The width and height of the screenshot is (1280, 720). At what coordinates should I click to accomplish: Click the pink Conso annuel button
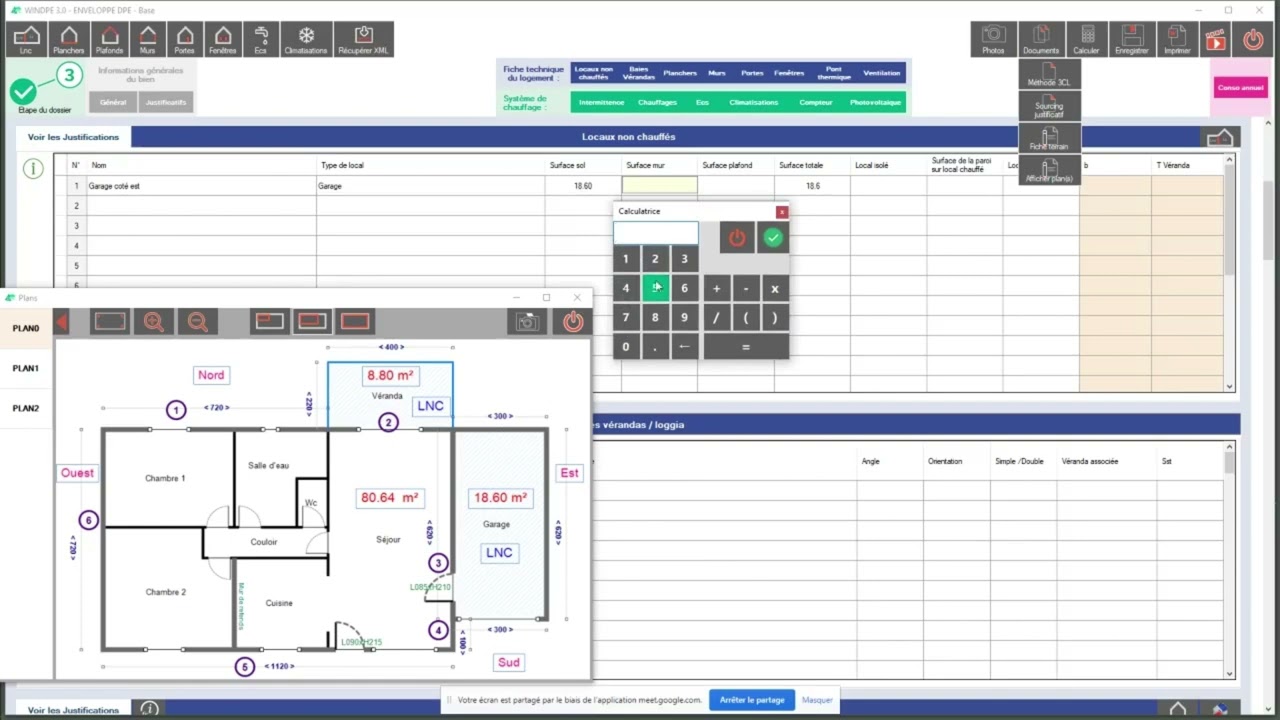click(x=1241, y=87)
